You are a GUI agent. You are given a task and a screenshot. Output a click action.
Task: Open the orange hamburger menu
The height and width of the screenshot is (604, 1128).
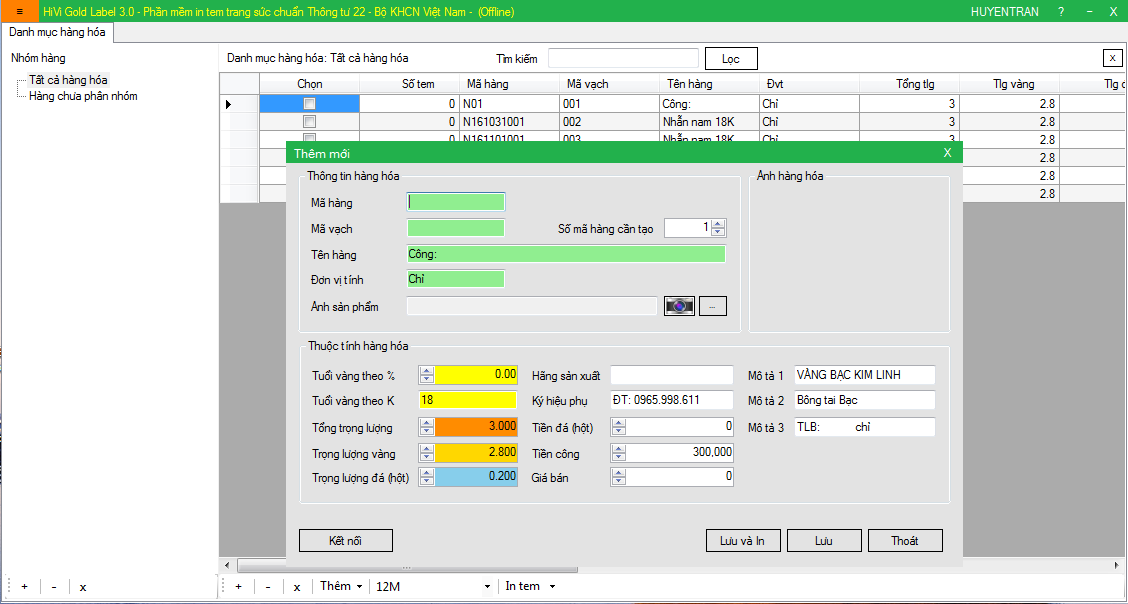pyautogui.click(x=19, y=11)
